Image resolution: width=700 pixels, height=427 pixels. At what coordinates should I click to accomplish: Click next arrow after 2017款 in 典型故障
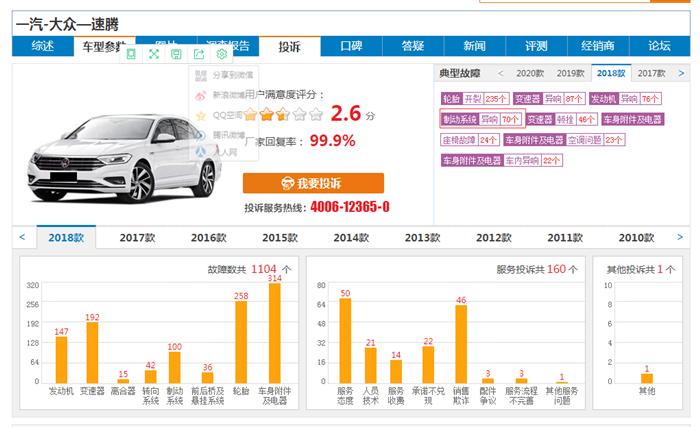pos(681,73)
